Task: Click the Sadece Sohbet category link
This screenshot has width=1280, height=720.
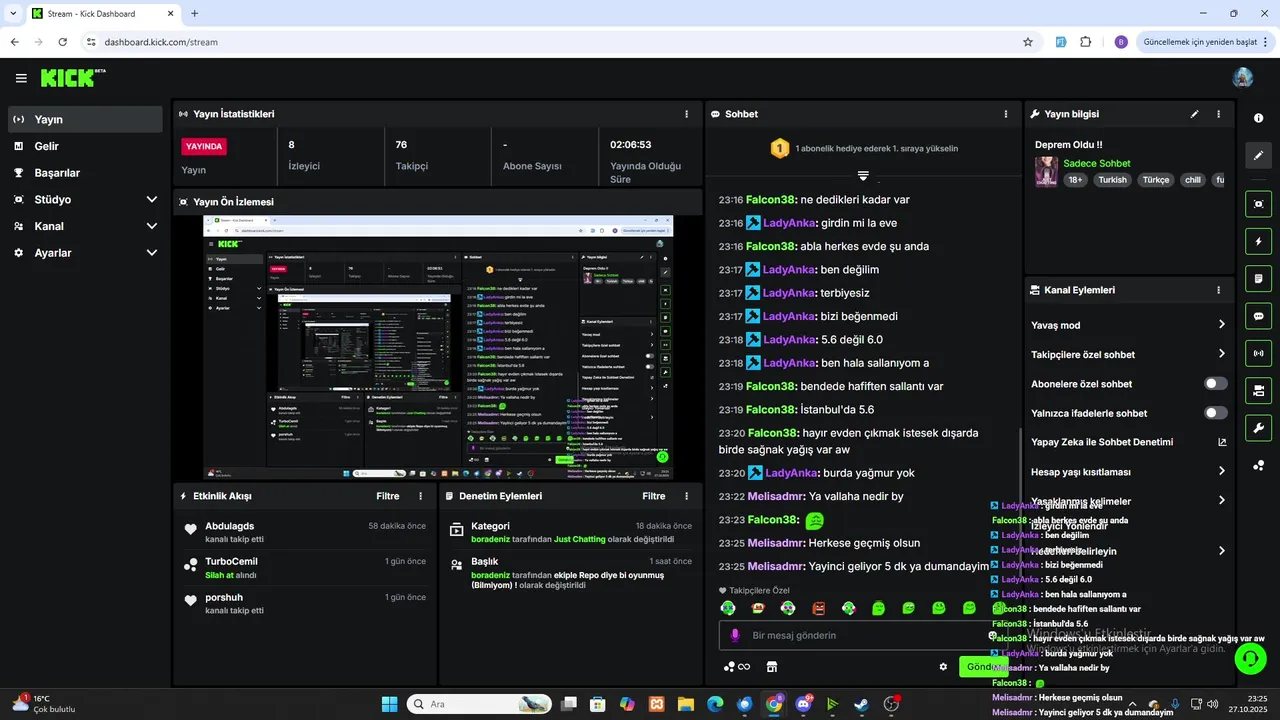Action: tap(1097, 163)
